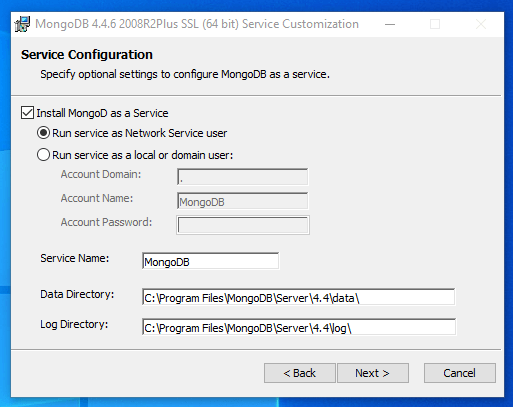Select Run service as Network Service user
Viewport: 513px width, 407px height.
[43, 133]
